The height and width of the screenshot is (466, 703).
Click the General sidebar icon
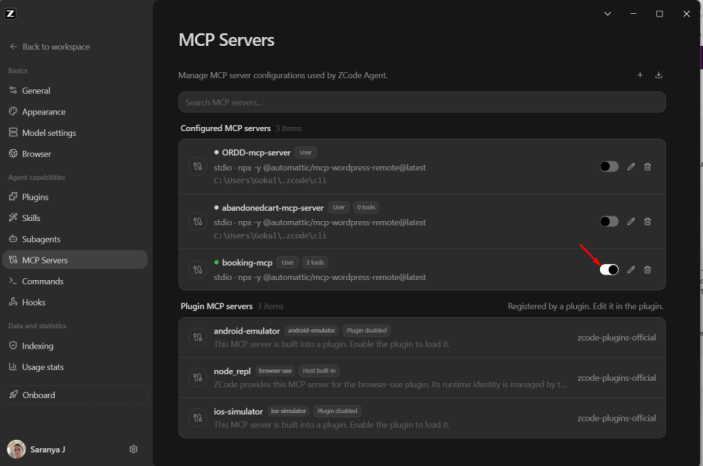point(13,90)
